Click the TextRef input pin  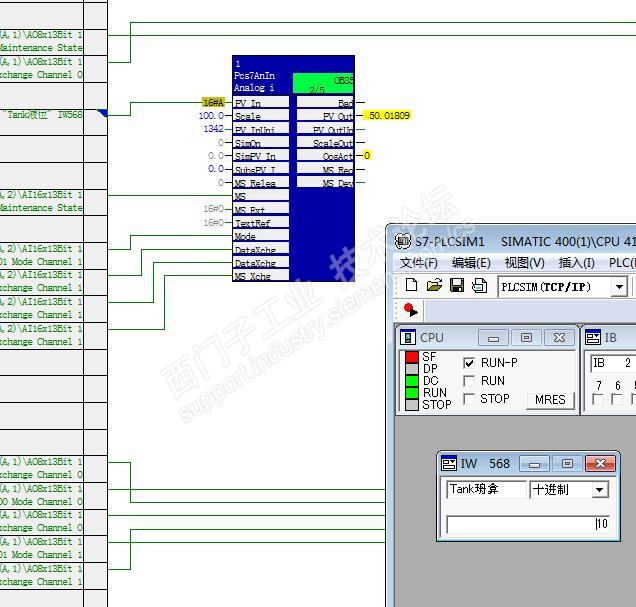point(261,222)
